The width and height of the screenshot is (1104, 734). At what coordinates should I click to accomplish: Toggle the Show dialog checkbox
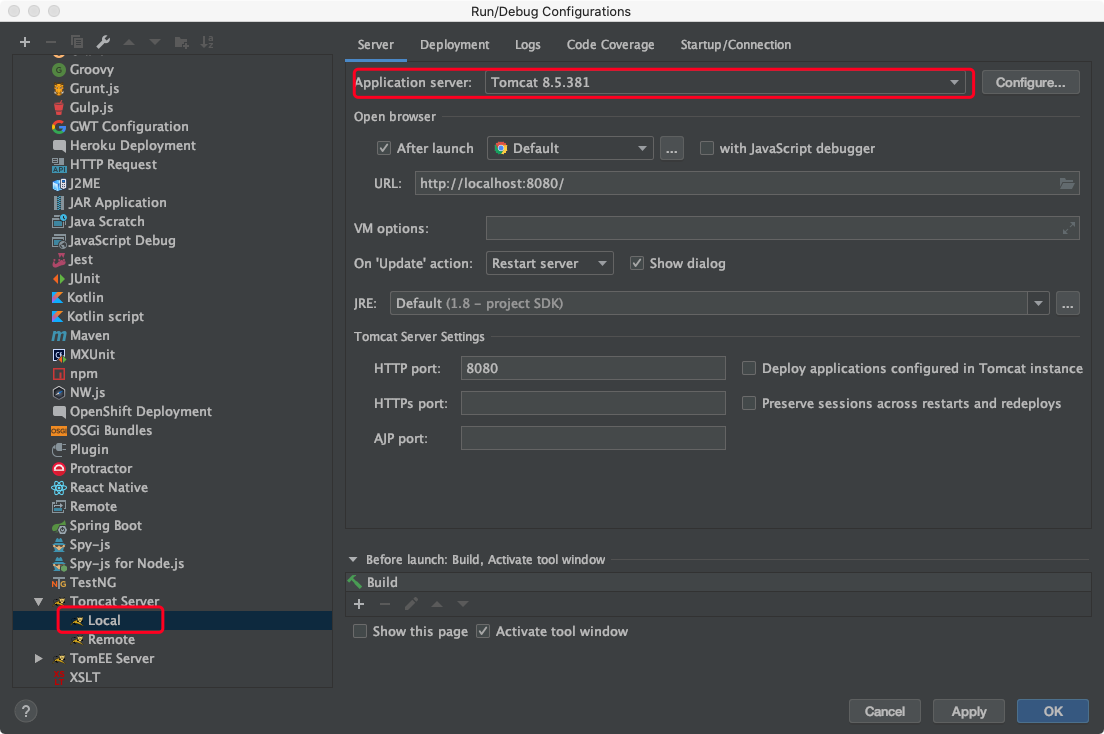coord(636,263)
